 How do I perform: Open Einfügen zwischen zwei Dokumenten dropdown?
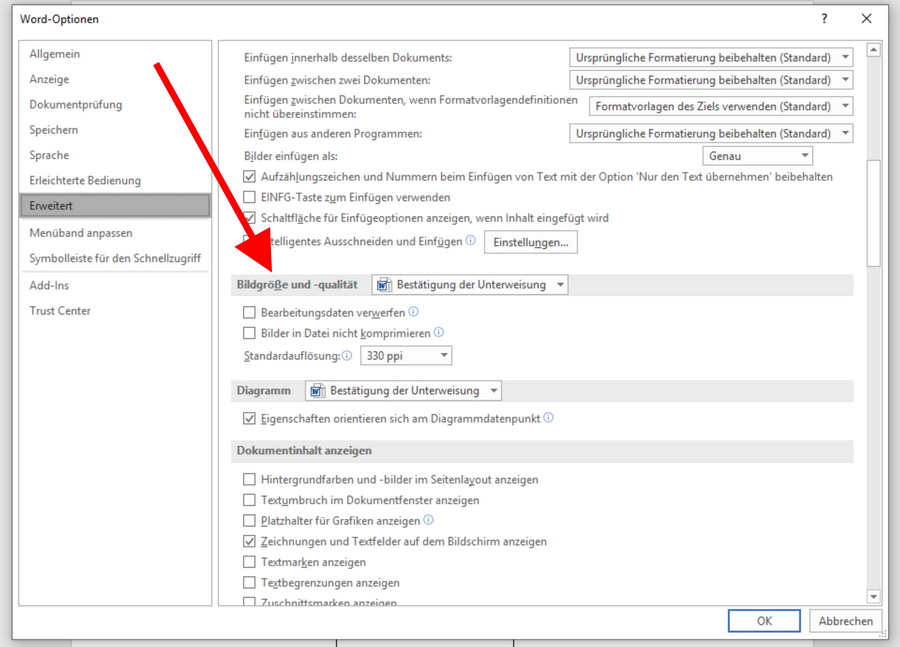[x=711, y=80]
